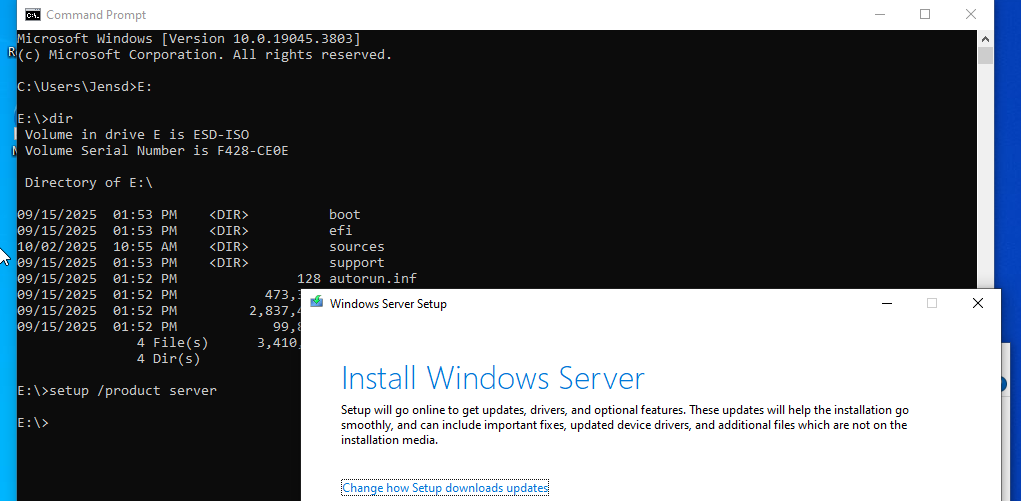
Task: Click the last E:\> prompt line
Action: pos(33,422)
